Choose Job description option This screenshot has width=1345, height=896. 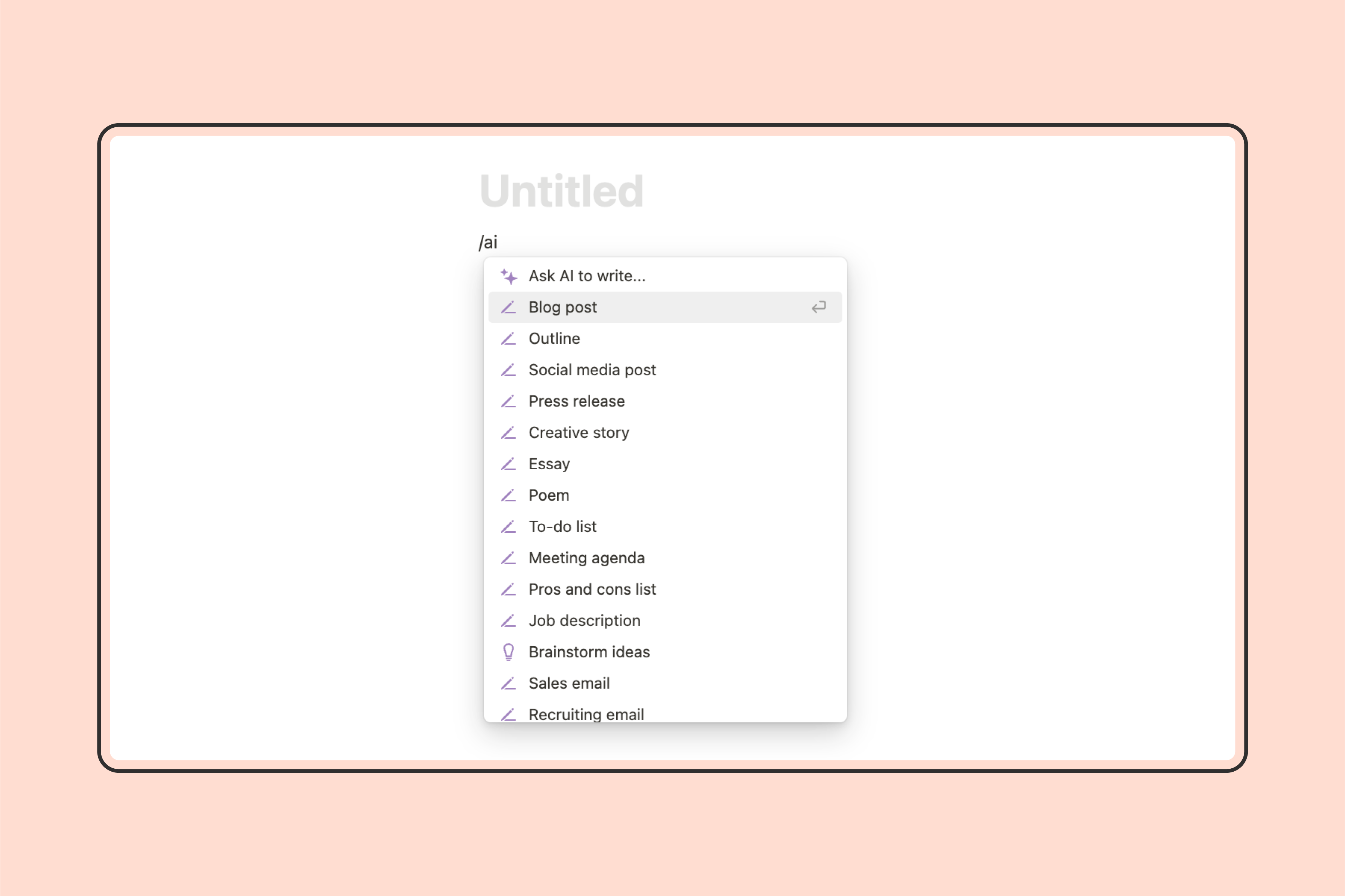click(665, 620)
